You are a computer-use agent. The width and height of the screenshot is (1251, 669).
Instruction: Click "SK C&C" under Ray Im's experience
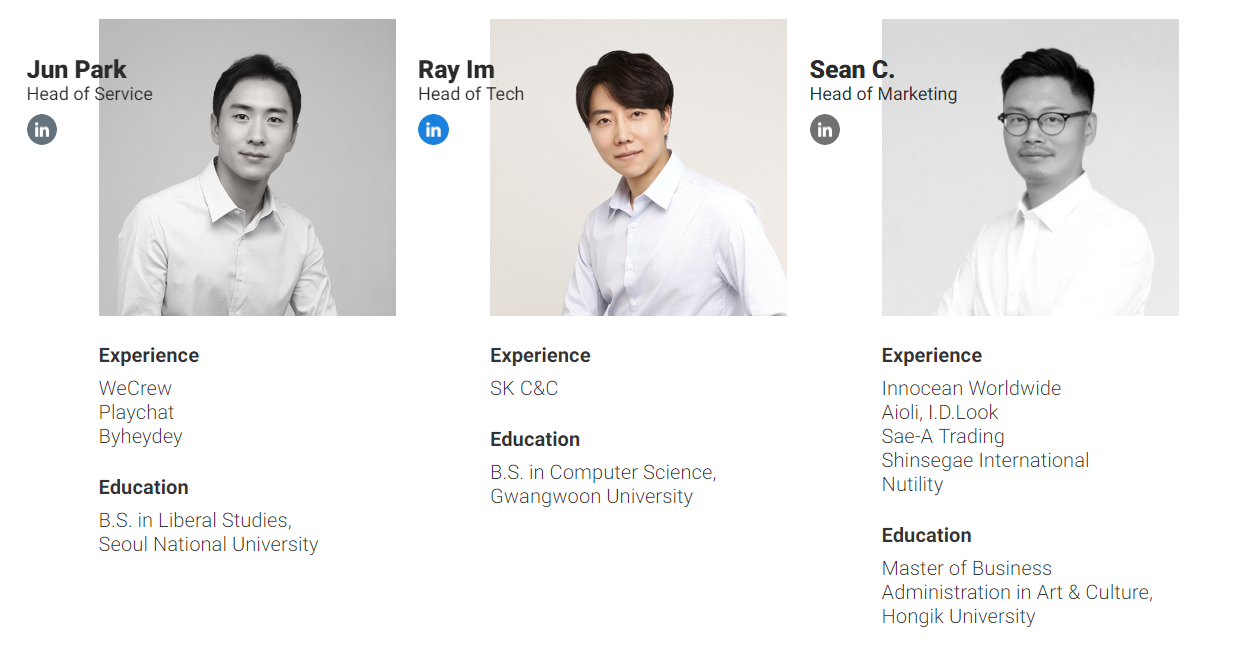pos(524,388)
